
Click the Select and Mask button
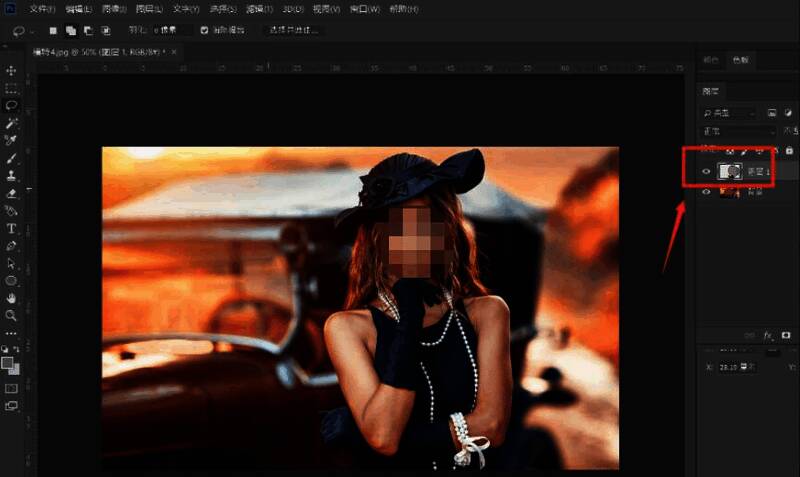[x=292, y=30]
